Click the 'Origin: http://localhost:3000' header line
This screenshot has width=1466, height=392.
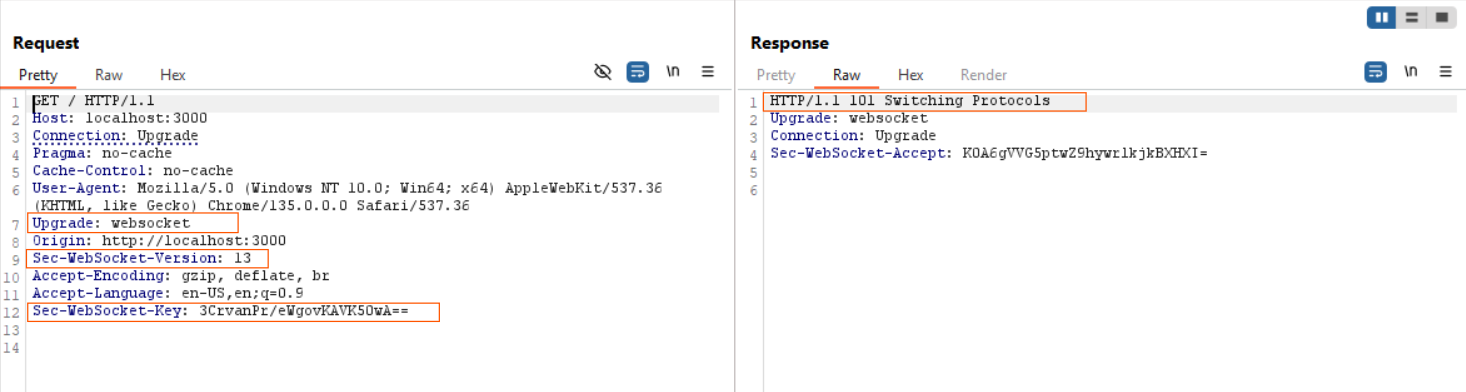pyautogui.click(x=159, y=241)
